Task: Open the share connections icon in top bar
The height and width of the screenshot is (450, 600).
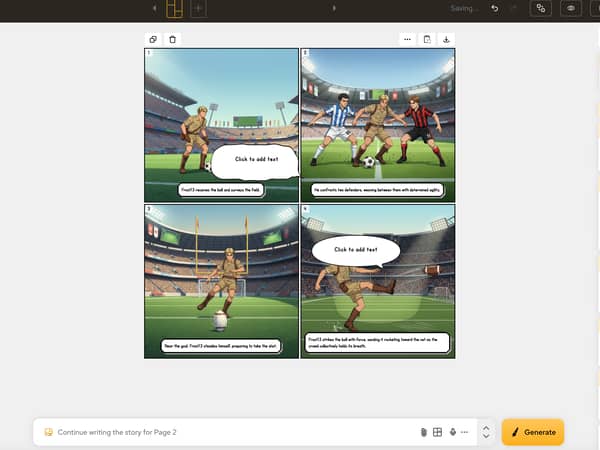Action: tap(541, 8)
